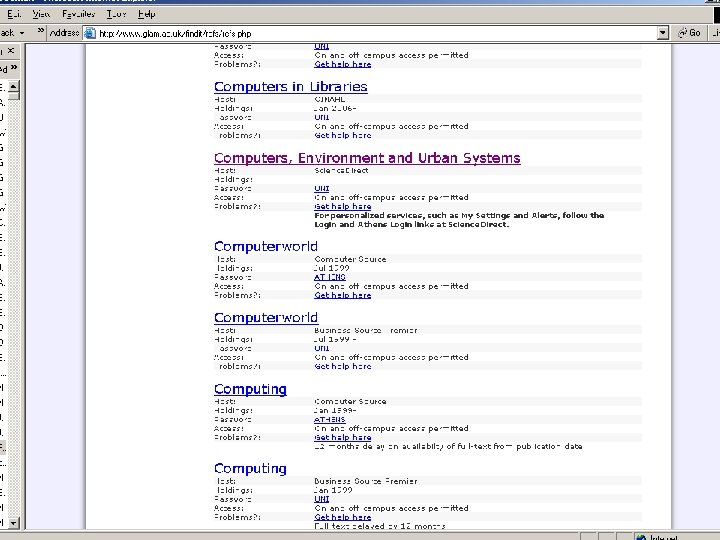Click ATHENS link under Computing Computer Source

tap(330, 419)
